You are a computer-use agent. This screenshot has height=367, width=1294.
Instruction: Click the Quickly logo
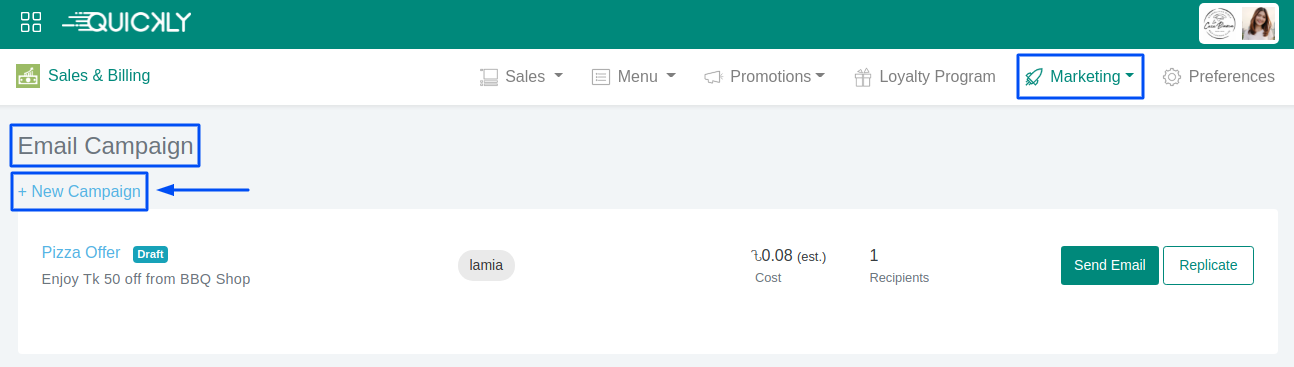(x=126, y=22)
